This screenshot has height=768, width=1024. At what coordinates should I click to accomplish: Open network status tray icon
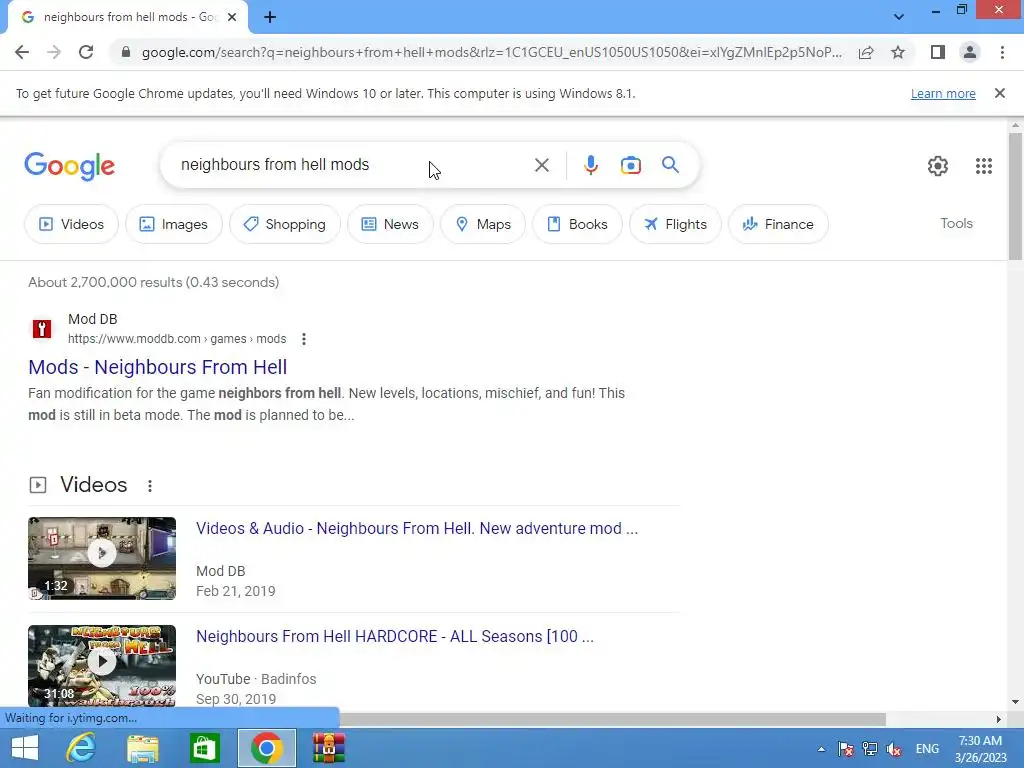tap(869, 749)
